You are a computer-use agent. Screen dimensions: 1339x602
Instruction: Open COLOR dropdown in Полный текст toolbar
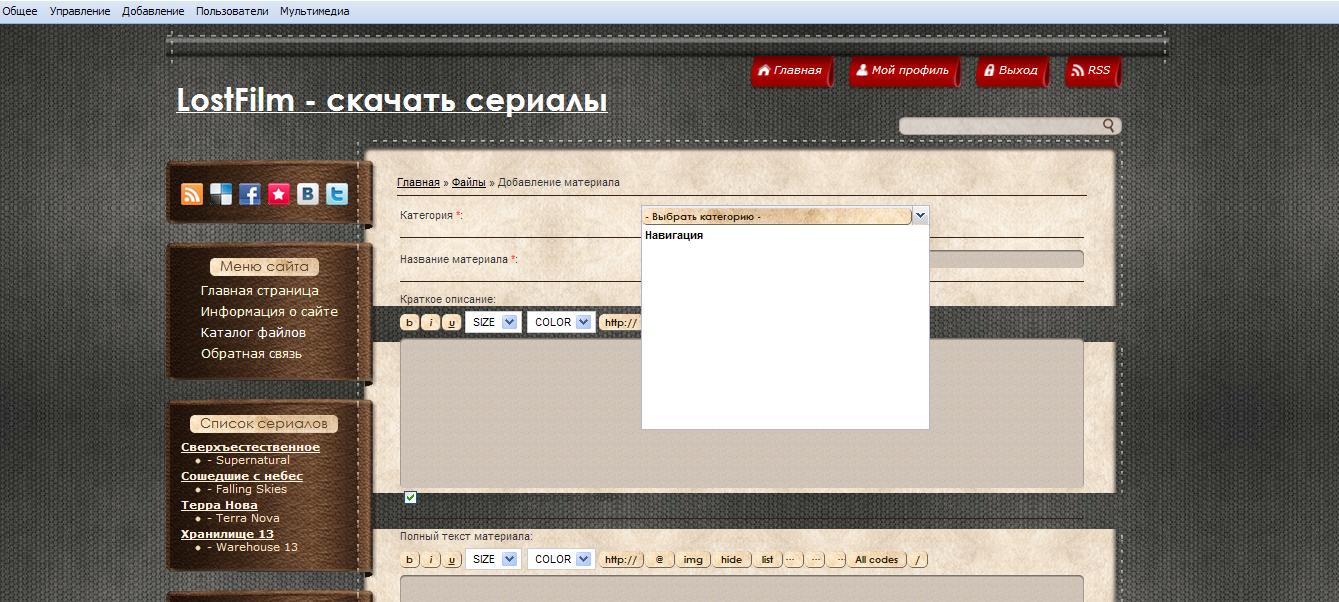[560, 559]
